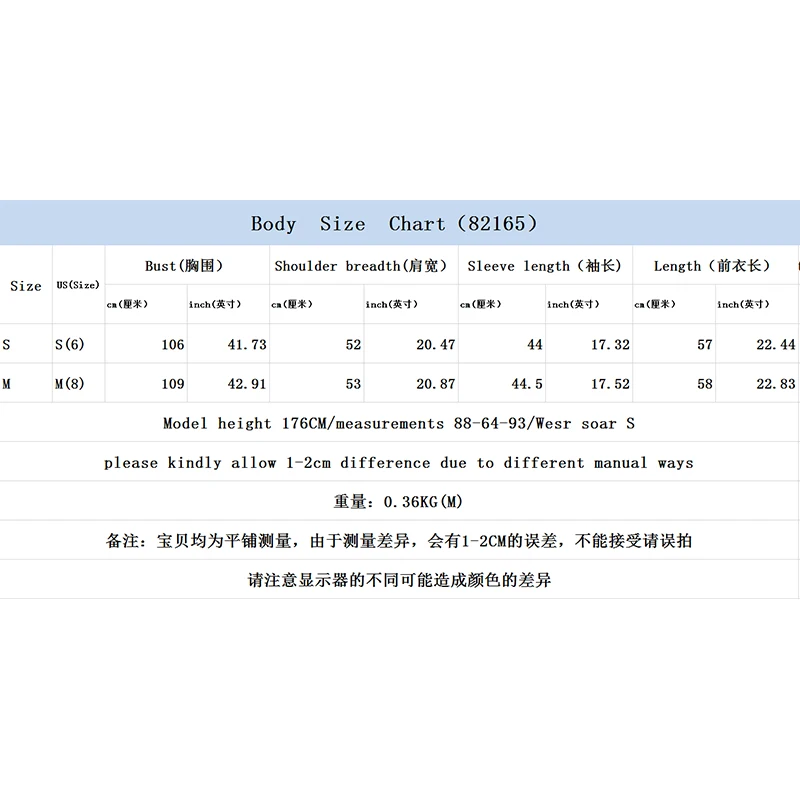Select the US(Size) column header
Viewport: 800px width, 800px height.
pos(78,285)
